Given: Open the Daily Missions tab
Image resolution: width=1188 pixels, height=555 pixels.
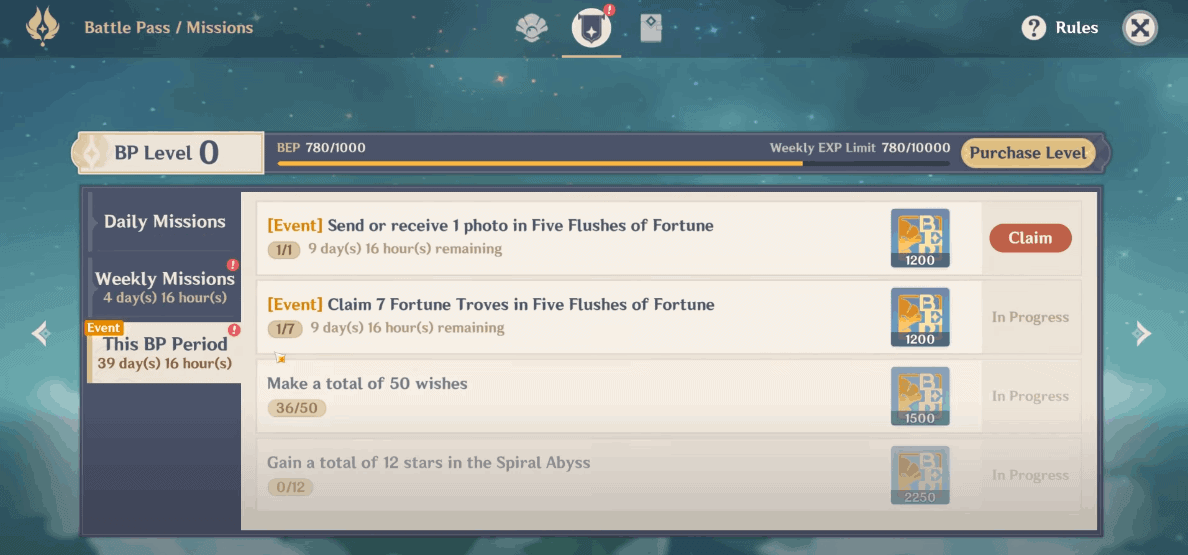Looking at the screenshot, I should 165,222.
